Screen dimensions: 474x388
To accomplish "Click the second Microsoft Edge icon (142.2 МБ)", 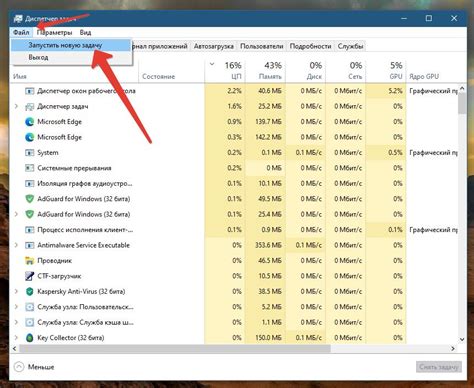I will (30, 137).
